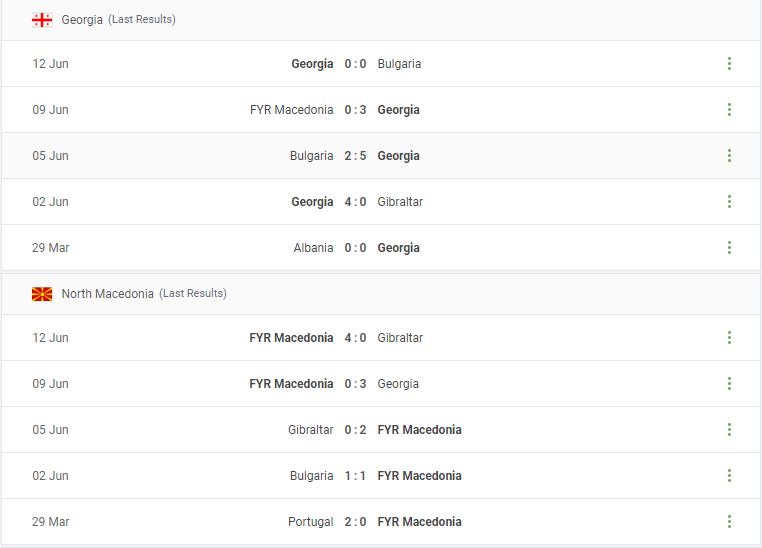Open the 1:1 Bulgaria vs FYR Macedonia score
The image size is (762, 548).
pos(355,476)
